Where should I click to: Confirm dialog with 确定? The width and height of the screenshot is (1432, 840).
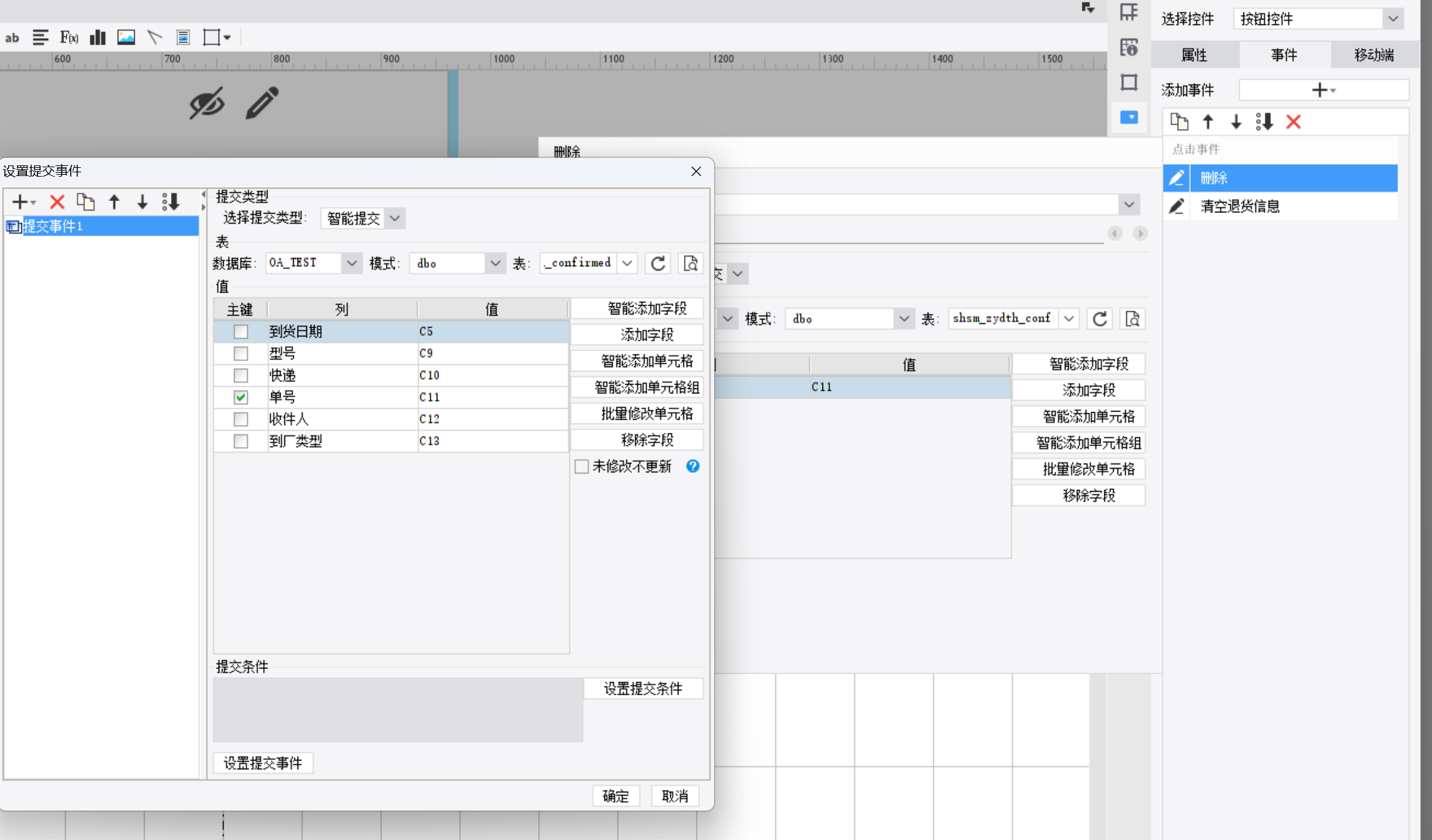coord(616,796)
